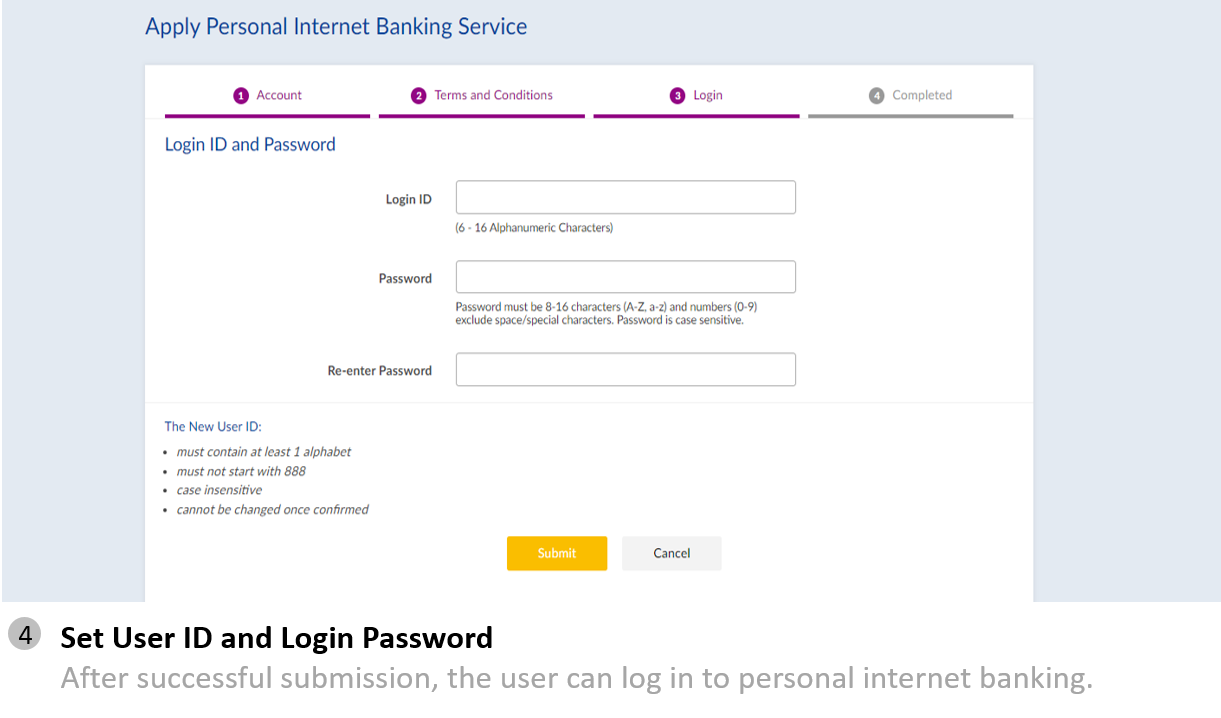Click the Password field label
Viewport: 1221px width, 718px height.
(x=405, y=279)
